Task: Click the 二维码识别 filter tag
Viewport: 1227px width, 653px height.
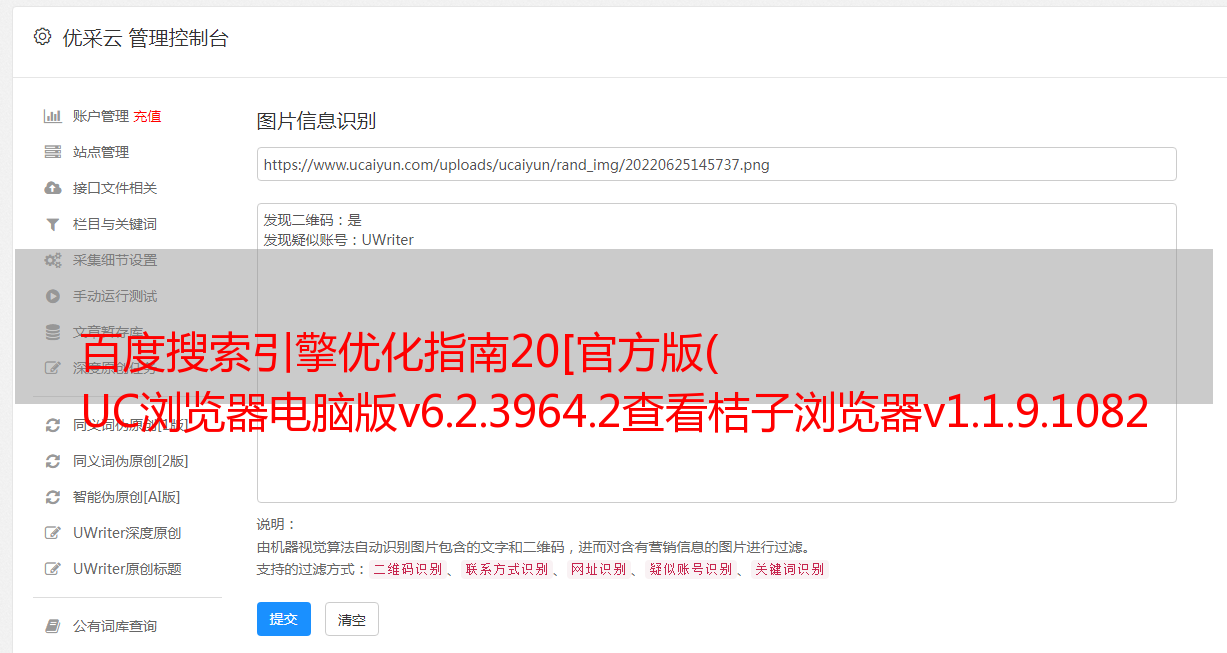Action: (x=407, y=569)
